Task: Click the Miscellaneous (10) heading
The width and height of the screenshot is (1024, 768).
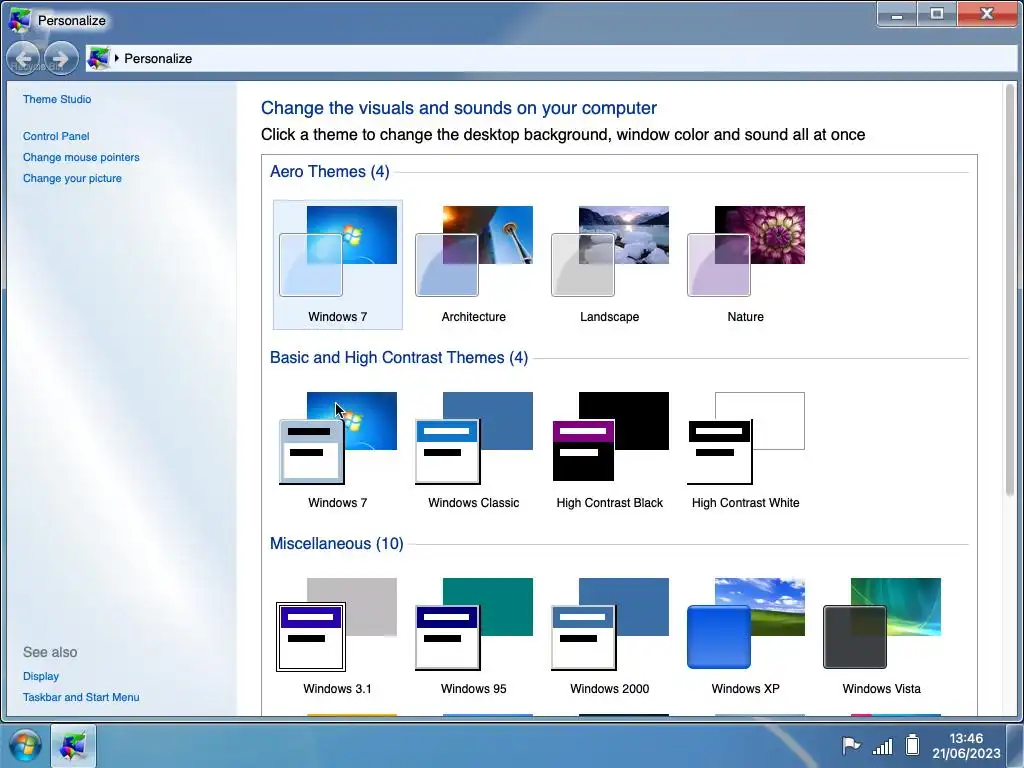Action: [336, 544]
